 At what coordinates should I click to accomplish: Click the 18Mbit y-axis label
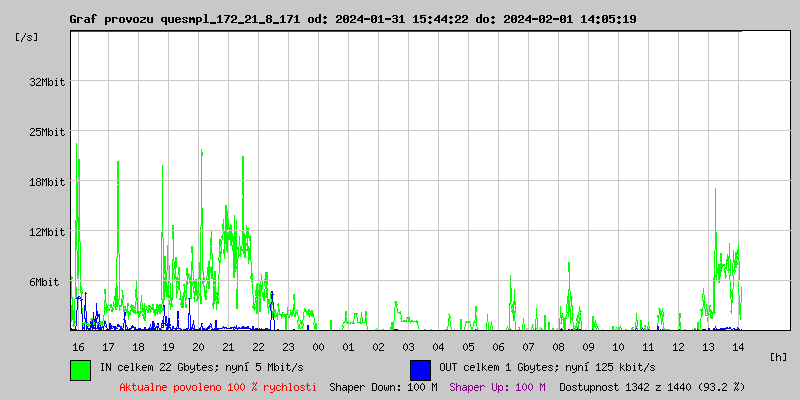click(x=47, y=182)
